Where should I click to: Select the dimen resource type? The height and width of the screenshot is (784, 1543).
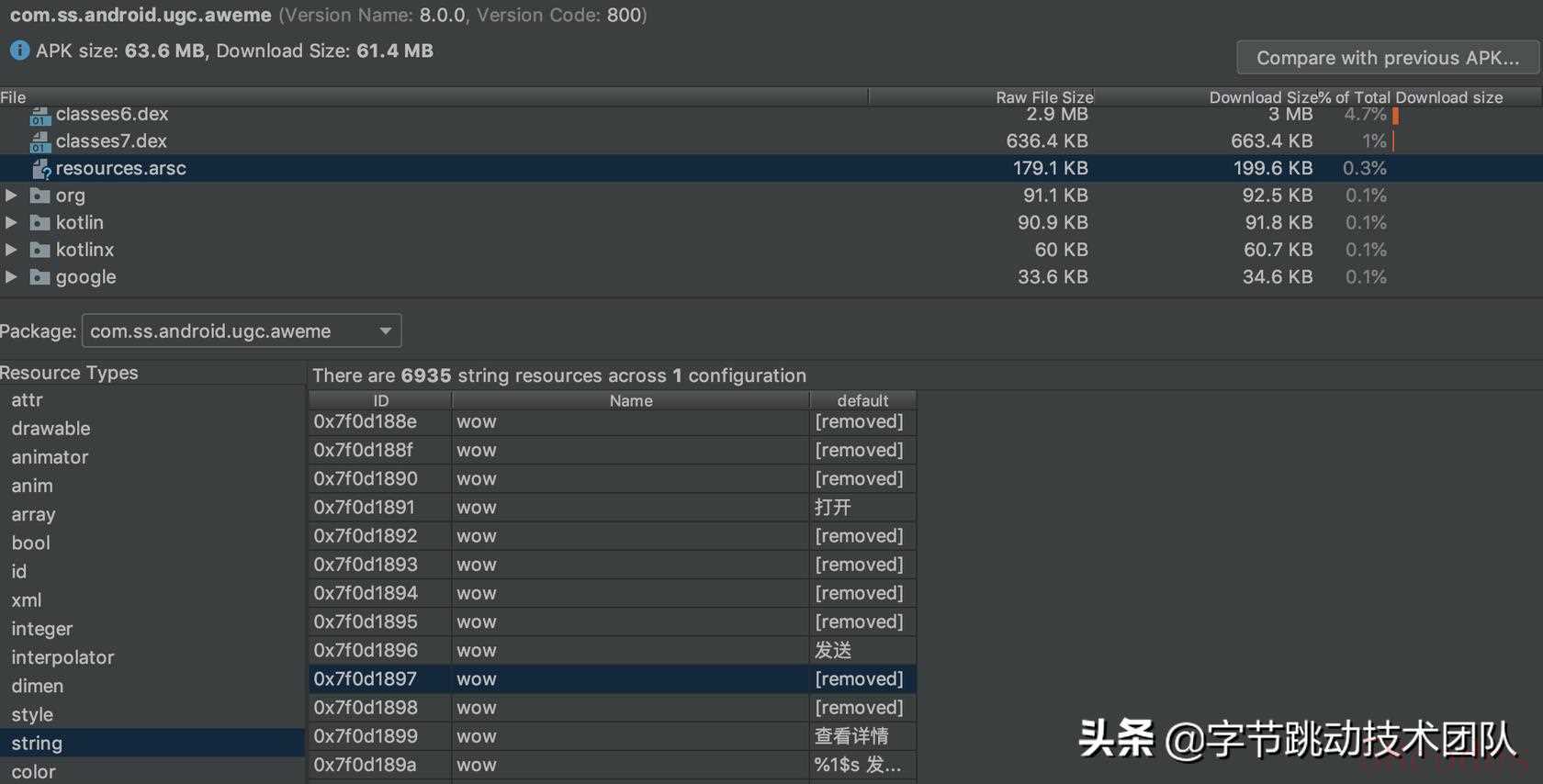click(38, 687)
